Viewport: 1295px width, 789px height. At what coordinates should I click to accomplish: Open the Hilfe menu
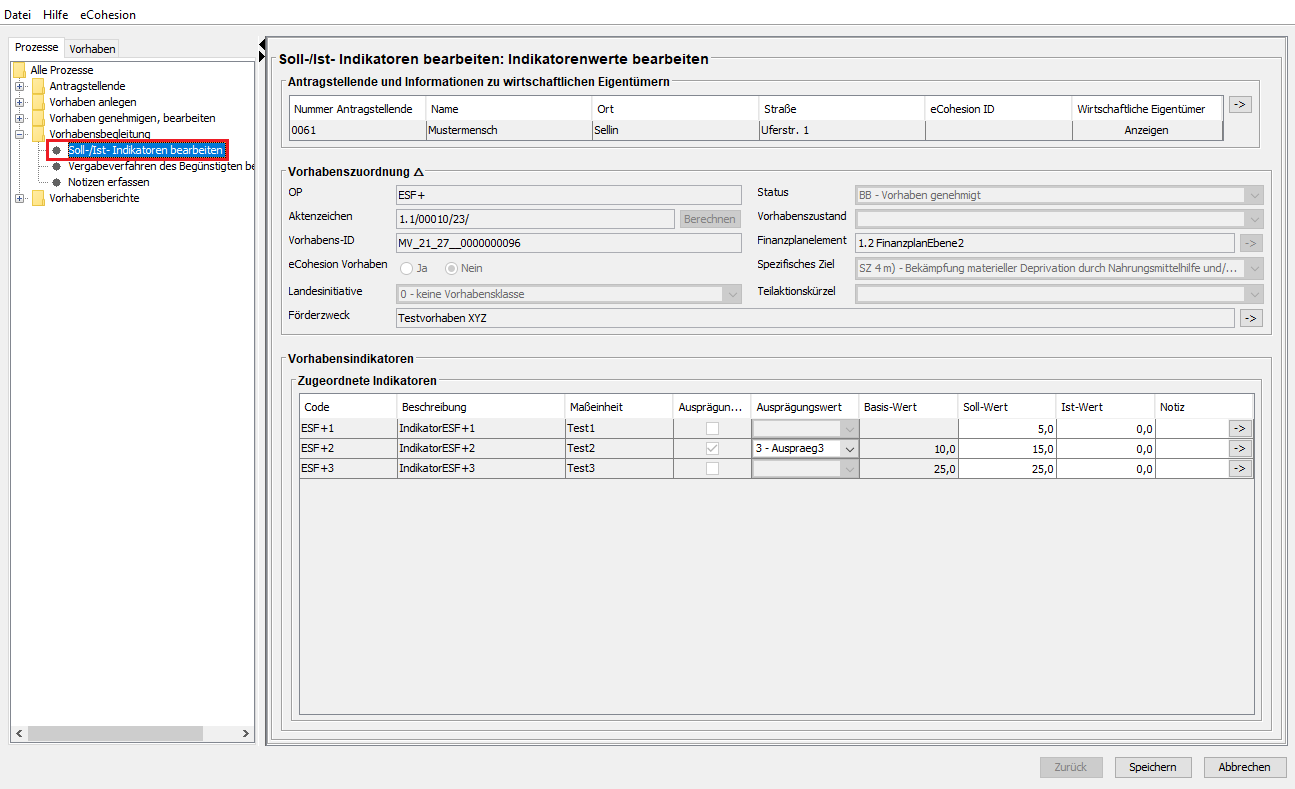point(56,15)
